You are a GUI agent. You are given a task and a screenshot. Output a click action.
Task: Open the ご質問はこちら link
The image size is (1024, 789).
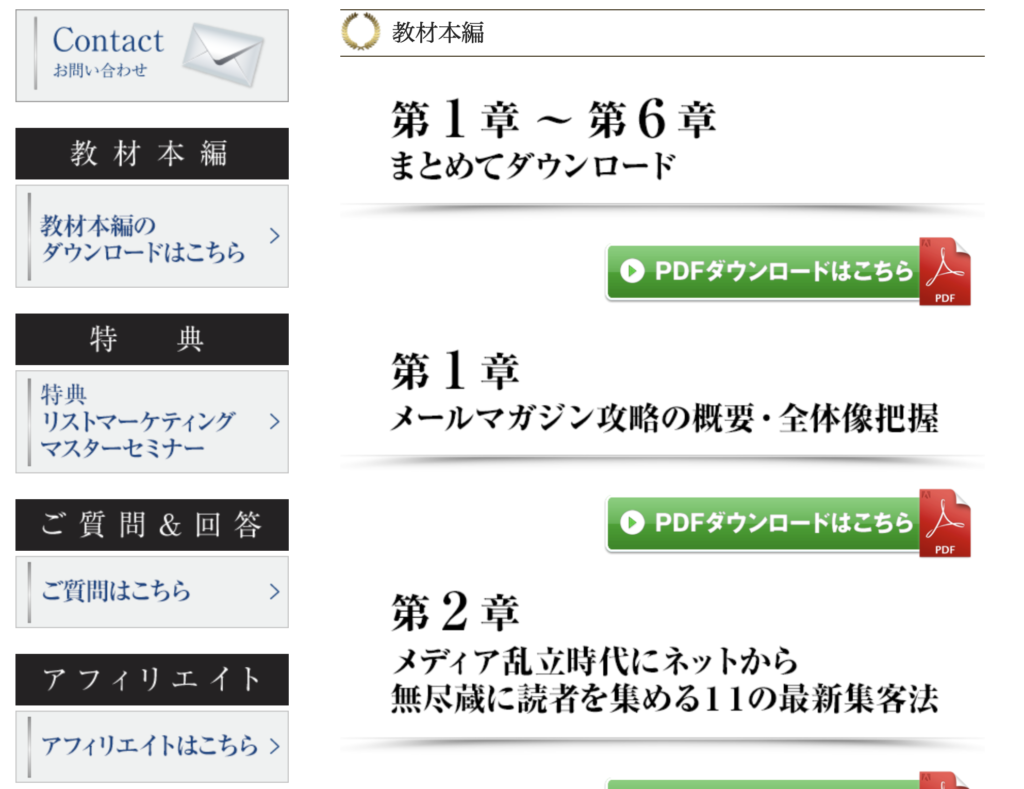(152, 592)
